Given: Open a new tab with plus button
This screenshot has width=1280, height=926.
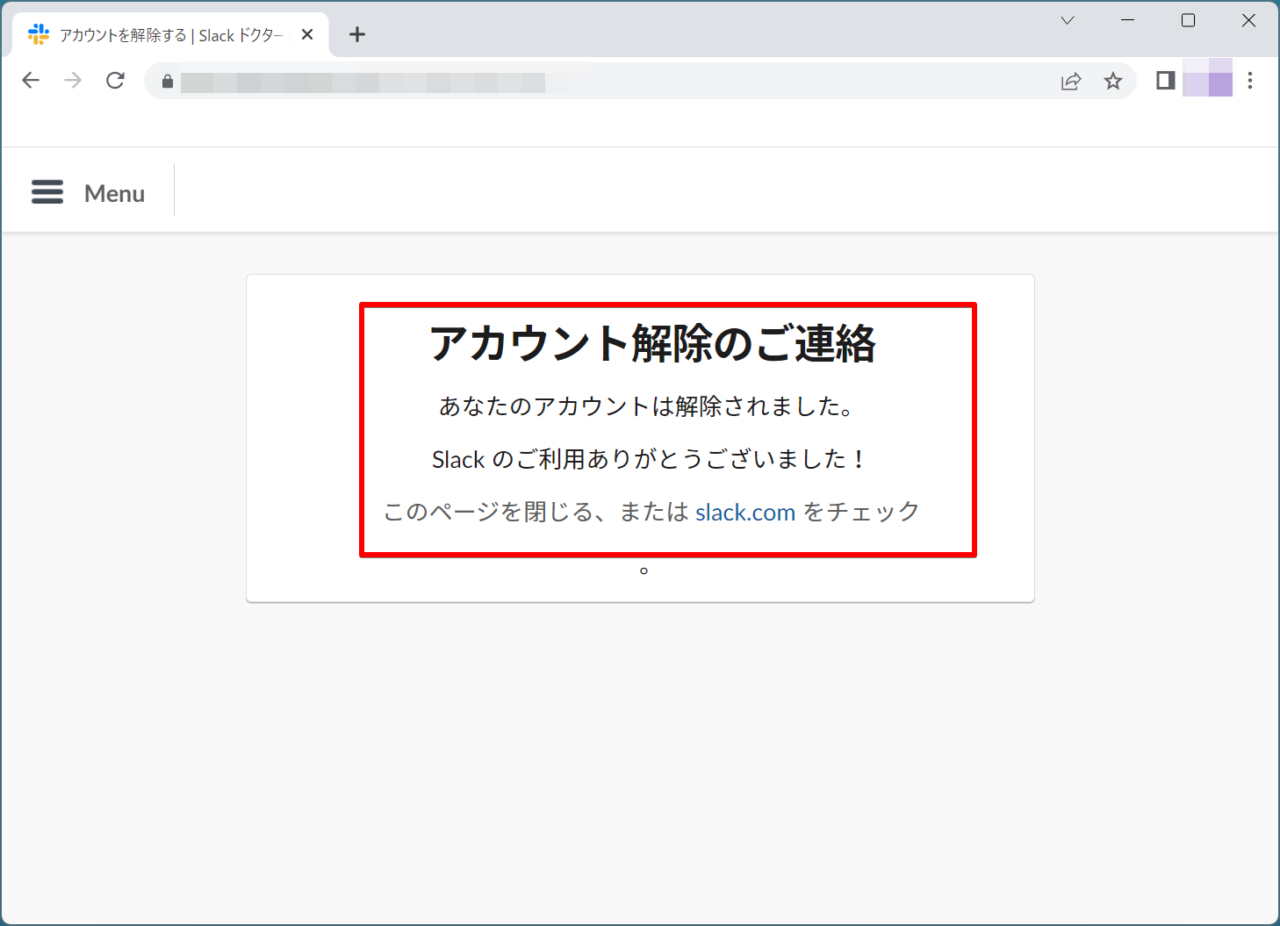Looking at the screenshot, I should pyautogui.click(x=357, y=35).
